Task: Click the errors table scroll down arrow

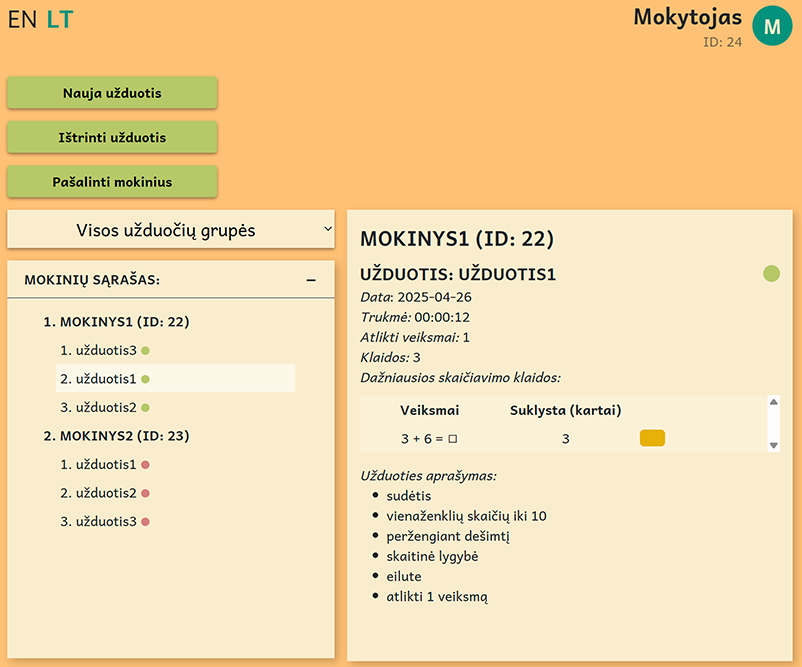Action: click(773, 446)
